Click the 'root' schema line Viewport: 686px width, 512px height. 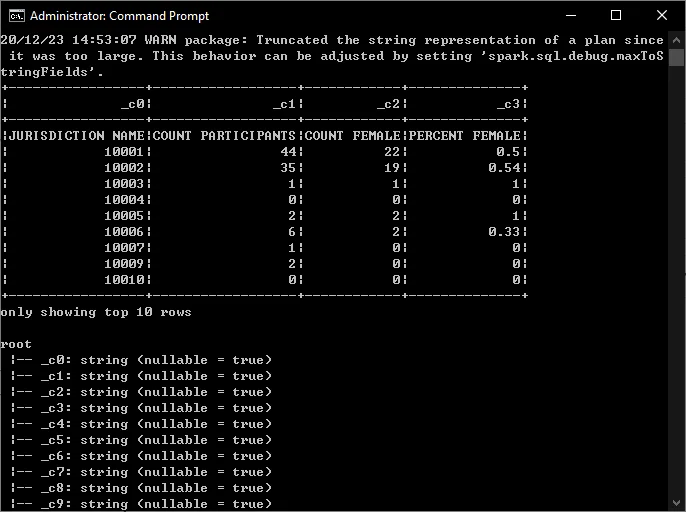coord(16,344)
